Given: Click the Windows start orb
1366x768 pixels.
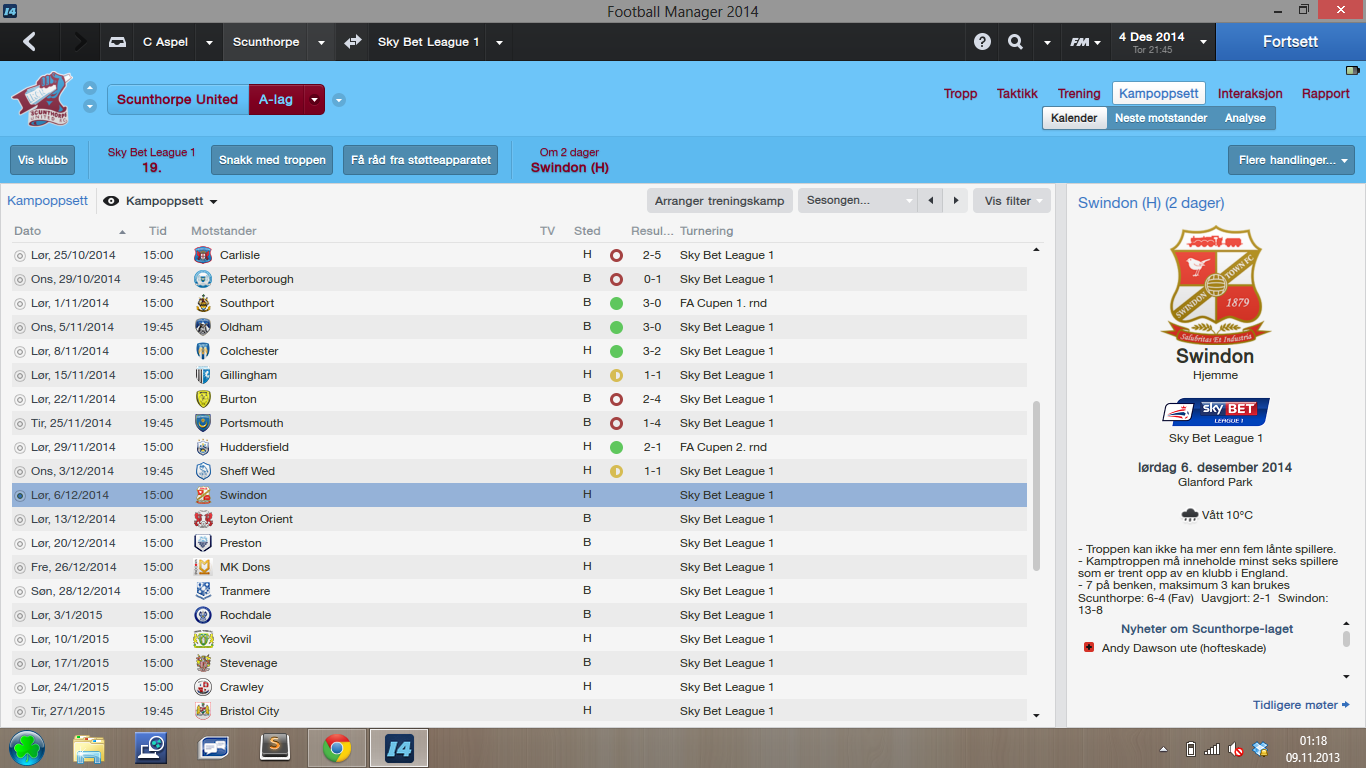Looking at the screenshot, I should [x=27, y=748].
